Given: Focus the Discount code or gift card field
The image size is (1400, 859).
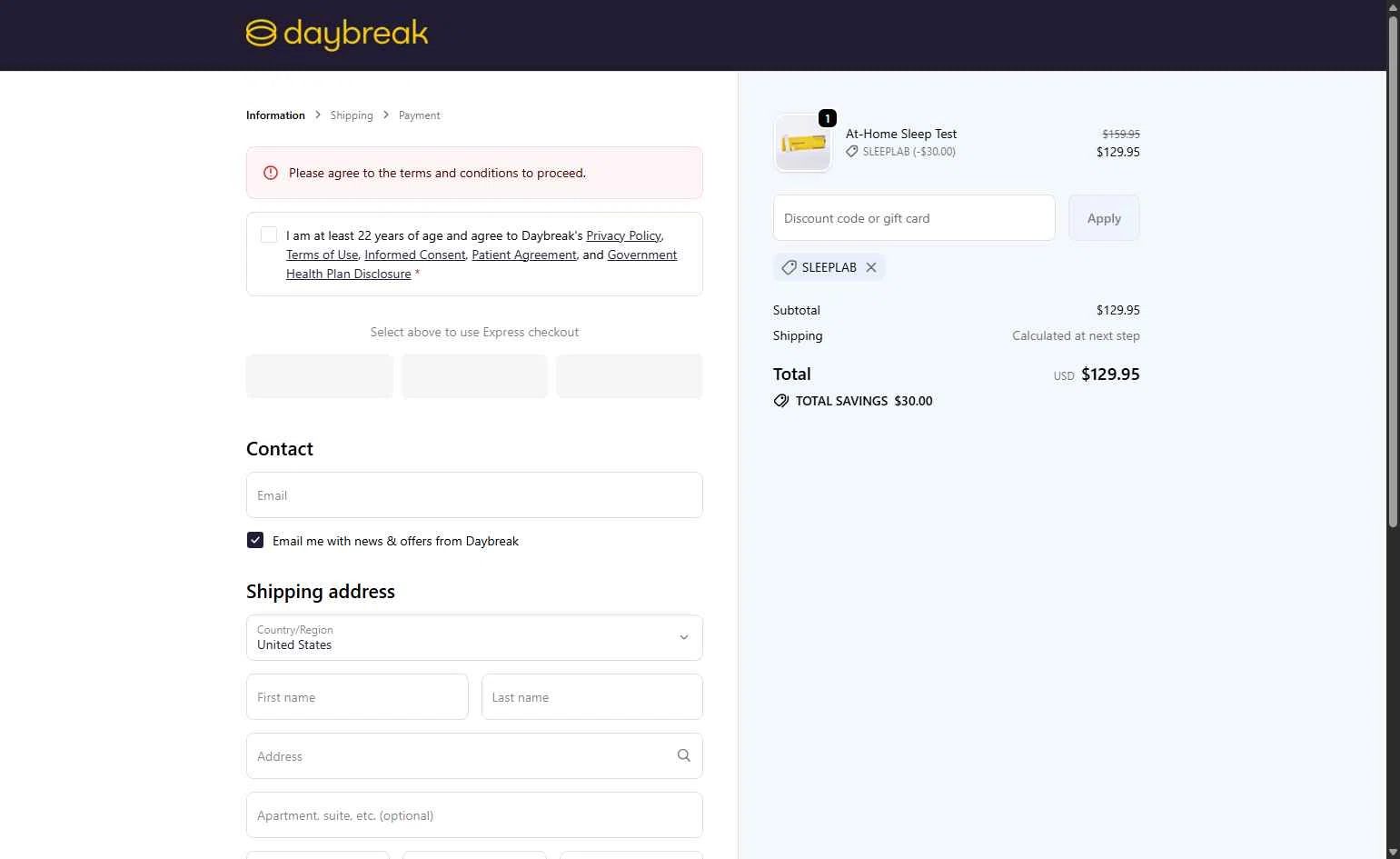Looking at the screenshot, I should pos(914,218).
